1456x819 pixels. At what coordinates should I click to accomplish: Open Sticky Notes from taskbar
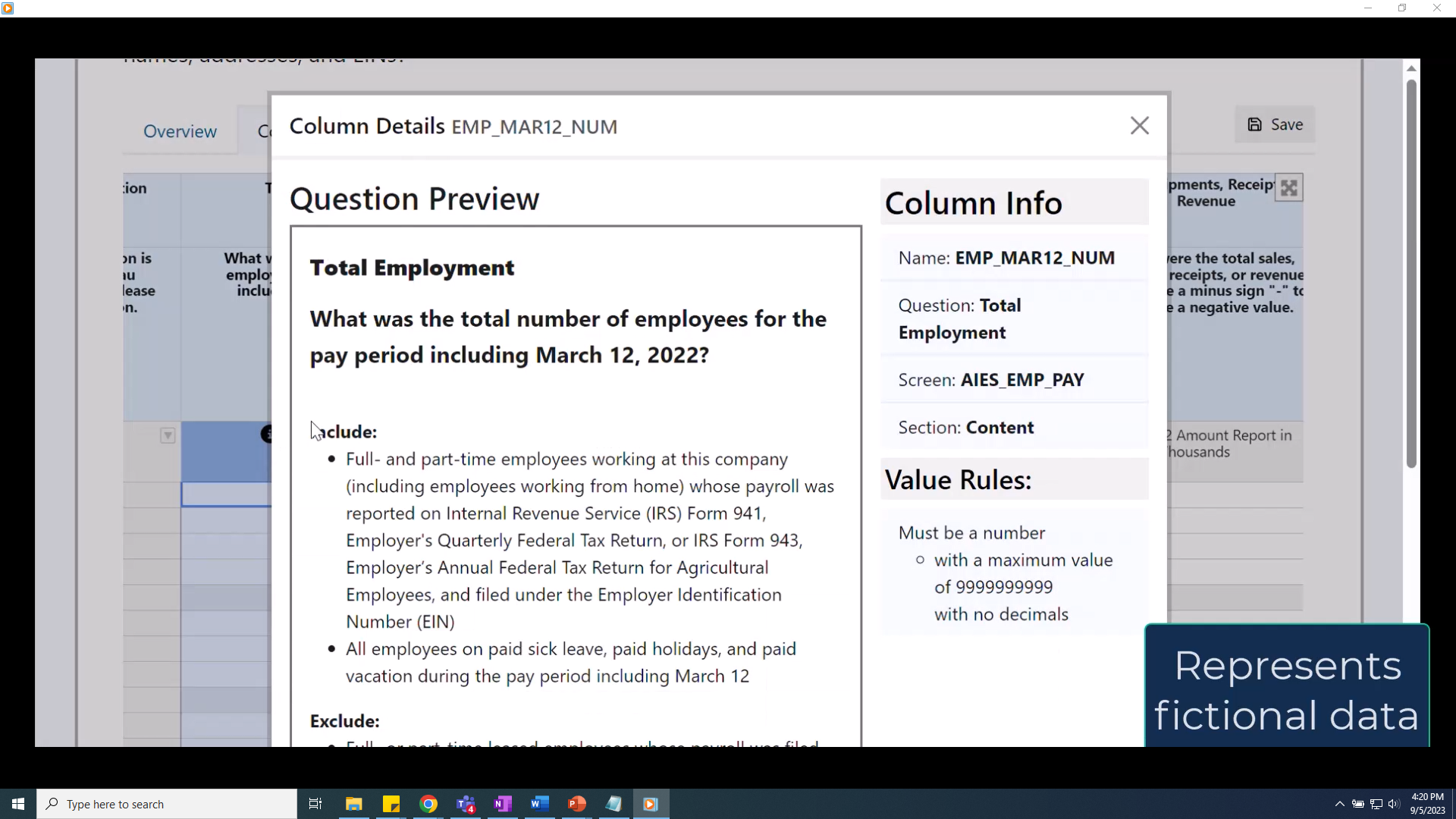click(x=391, y=804)
